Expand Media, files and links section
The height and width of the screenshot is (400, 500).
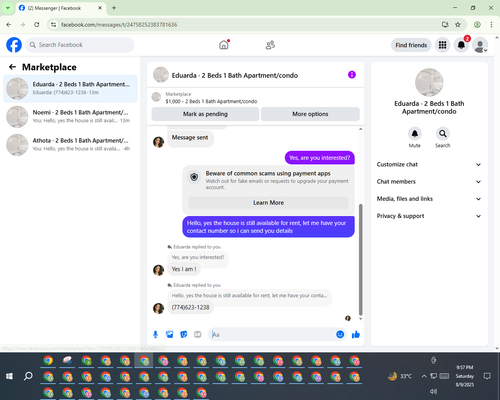pyautogui.click(x=429, y=199)
